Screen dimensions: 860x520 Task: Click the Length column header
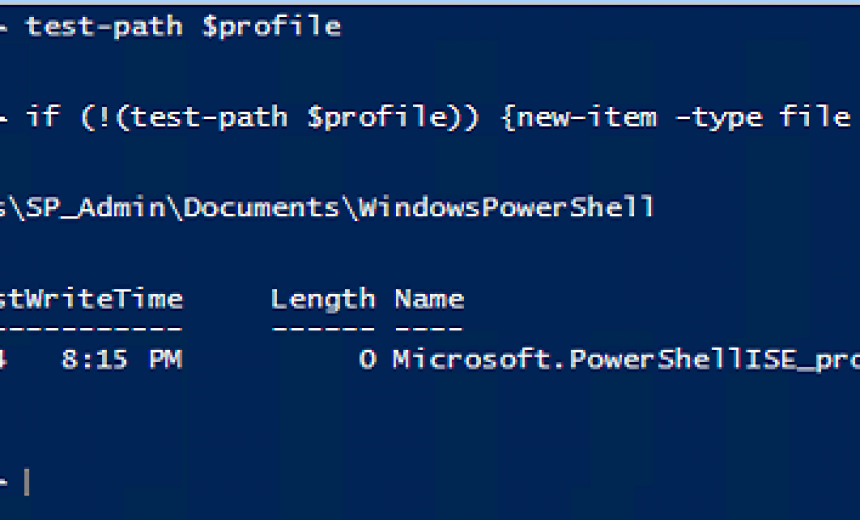322,298
